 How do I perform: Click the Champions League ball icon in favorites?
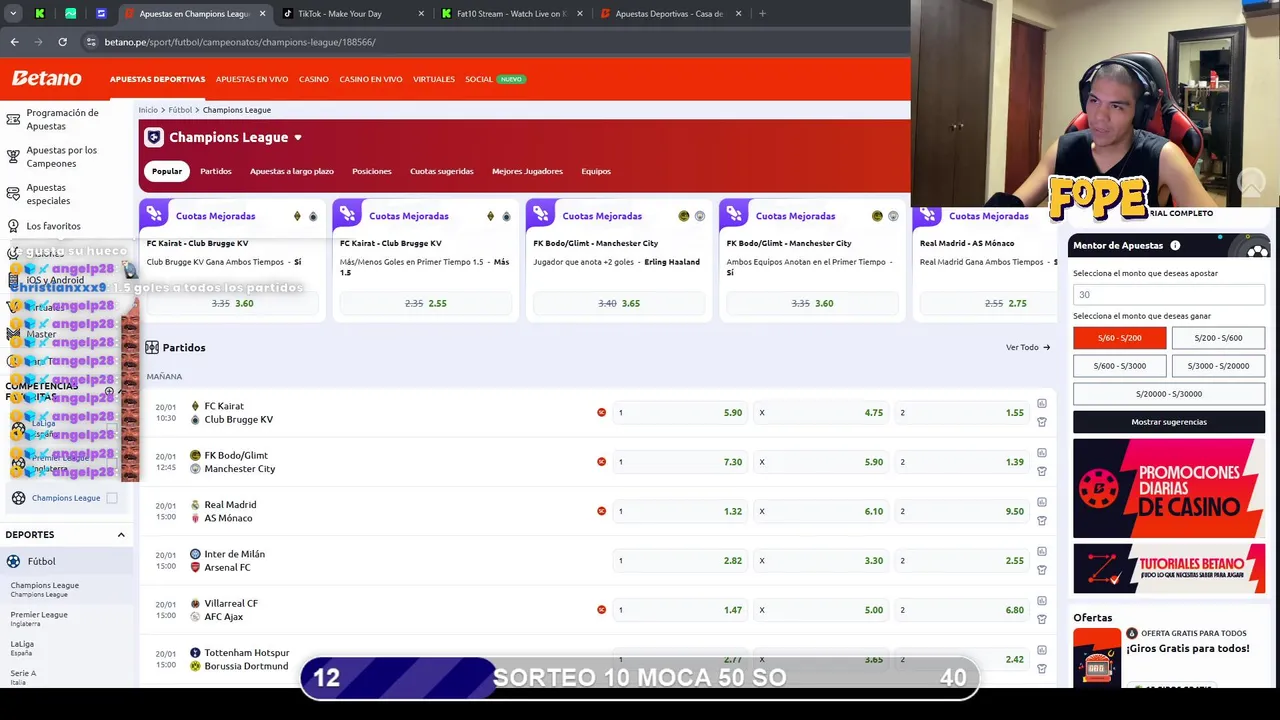(18, 498)
